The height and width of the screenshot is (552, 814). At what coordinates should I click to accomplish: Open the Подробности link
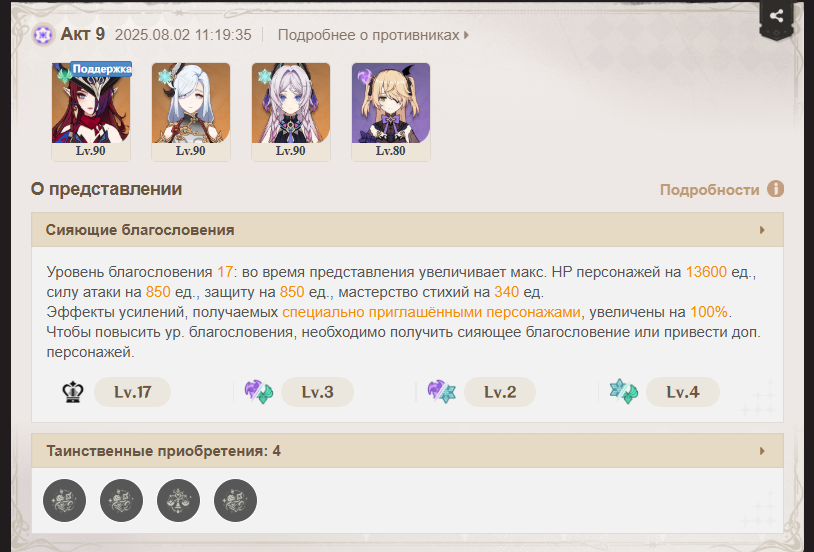pyautogui.click(x=709, y=190)
